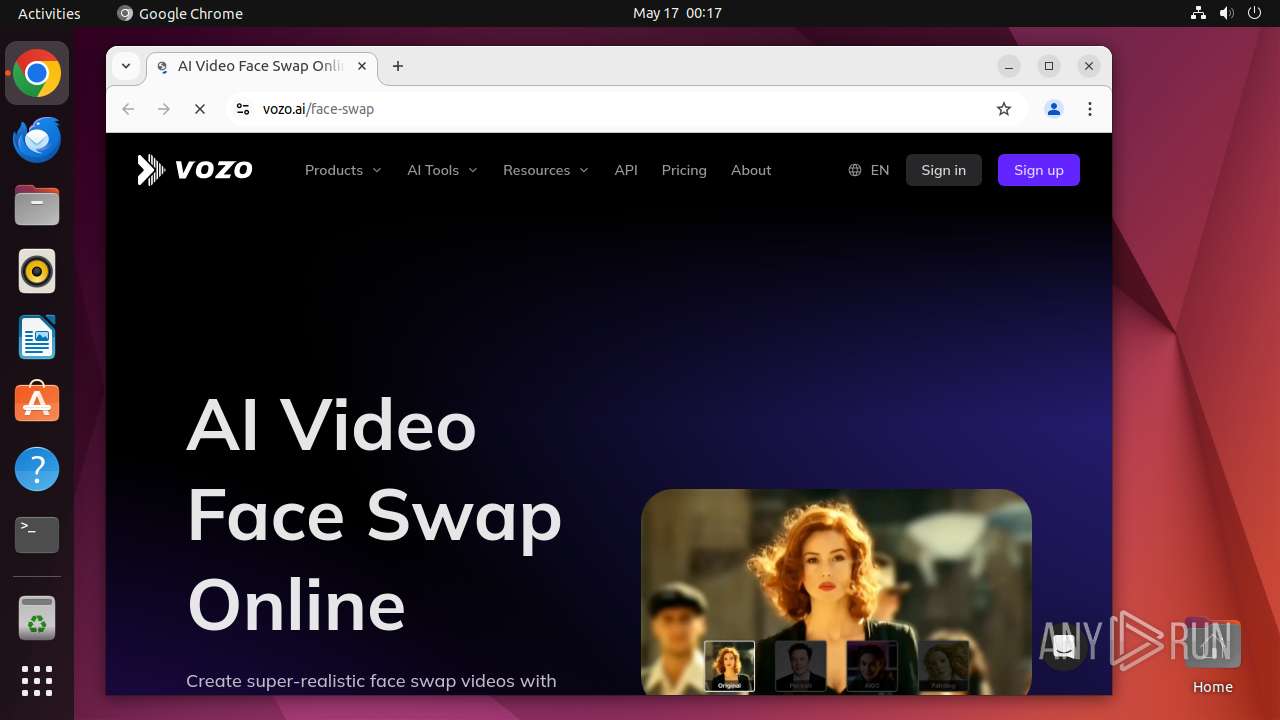Launch Rhythmbox from the dock
The height and width of the screenshot is (720, 1280).
coord(37,271)
